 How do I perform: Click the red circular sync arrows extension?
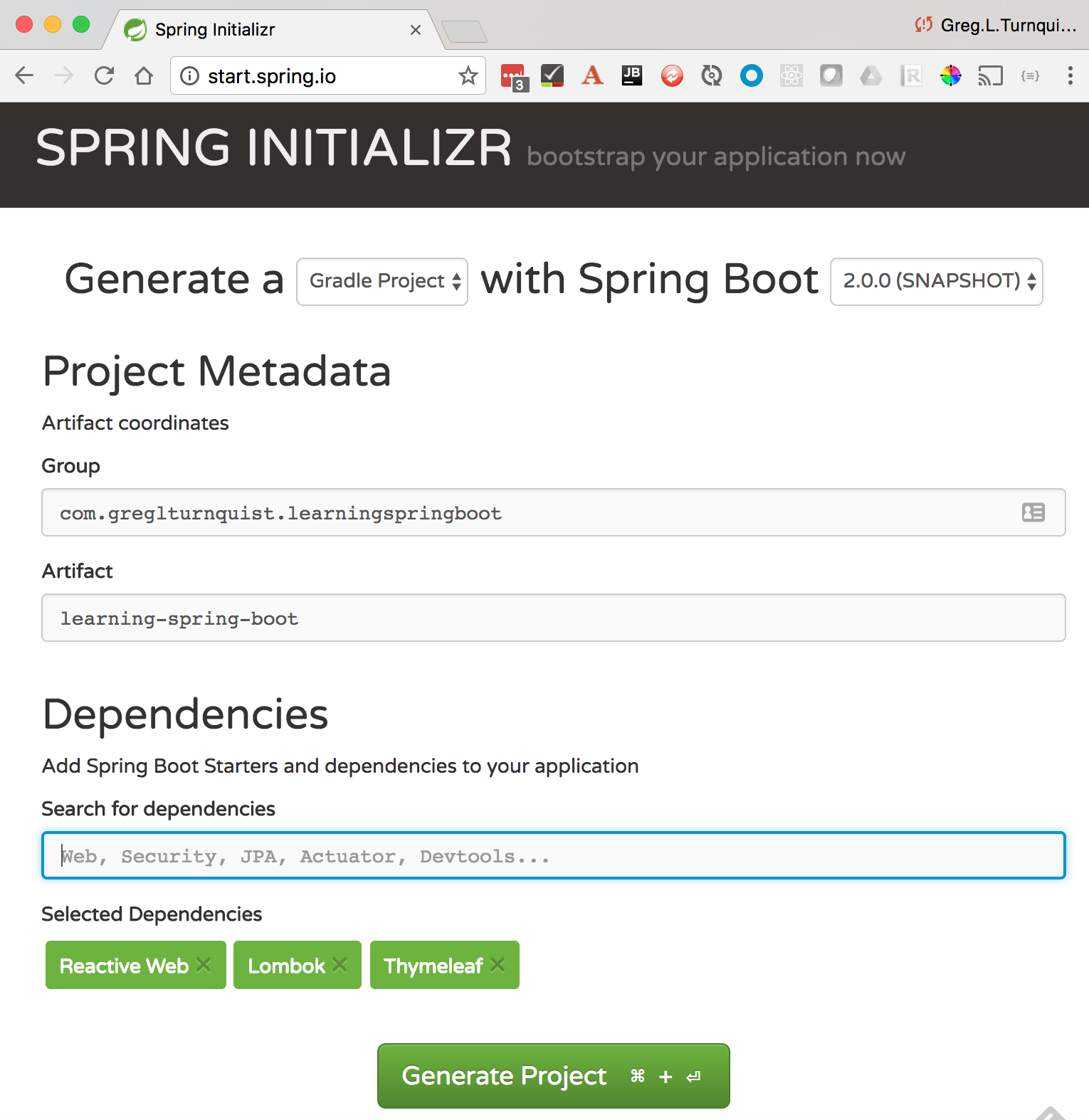pyautogui.click(x=672, y=75)
